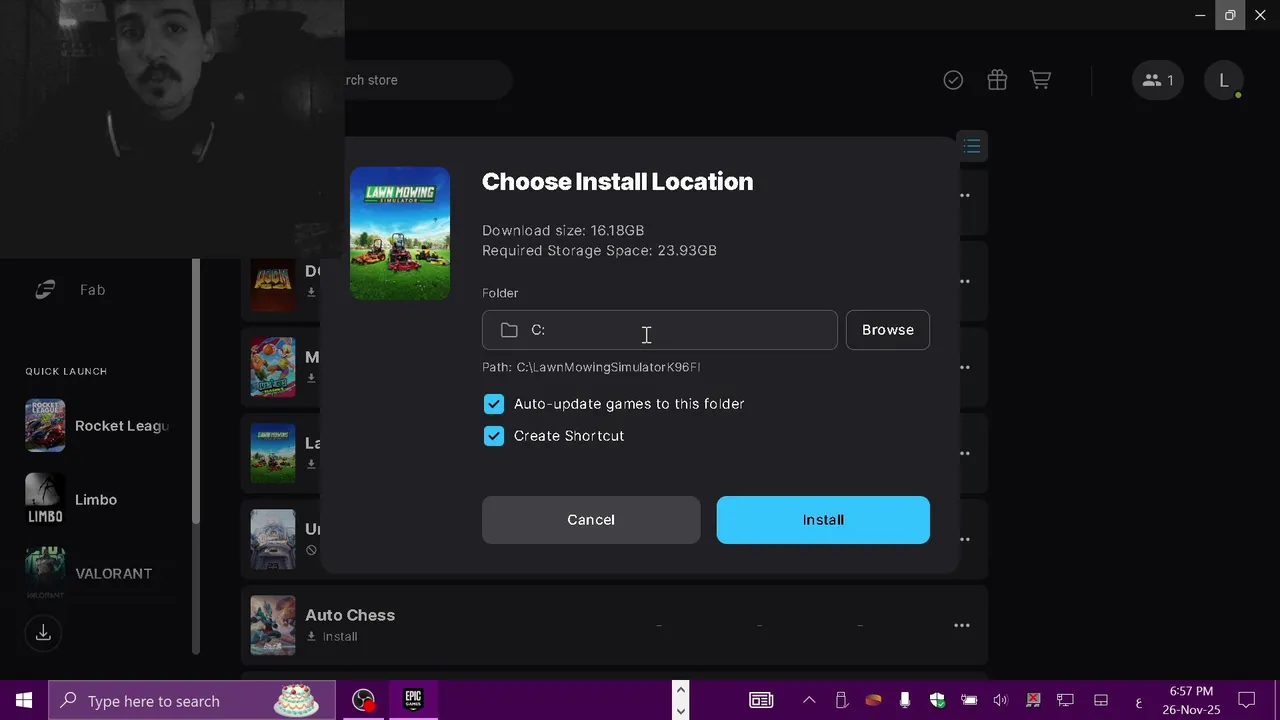Open the Epic Games taskbar icon
Image resolution: width=1280 pixels, height=720 pixels.
413,701
